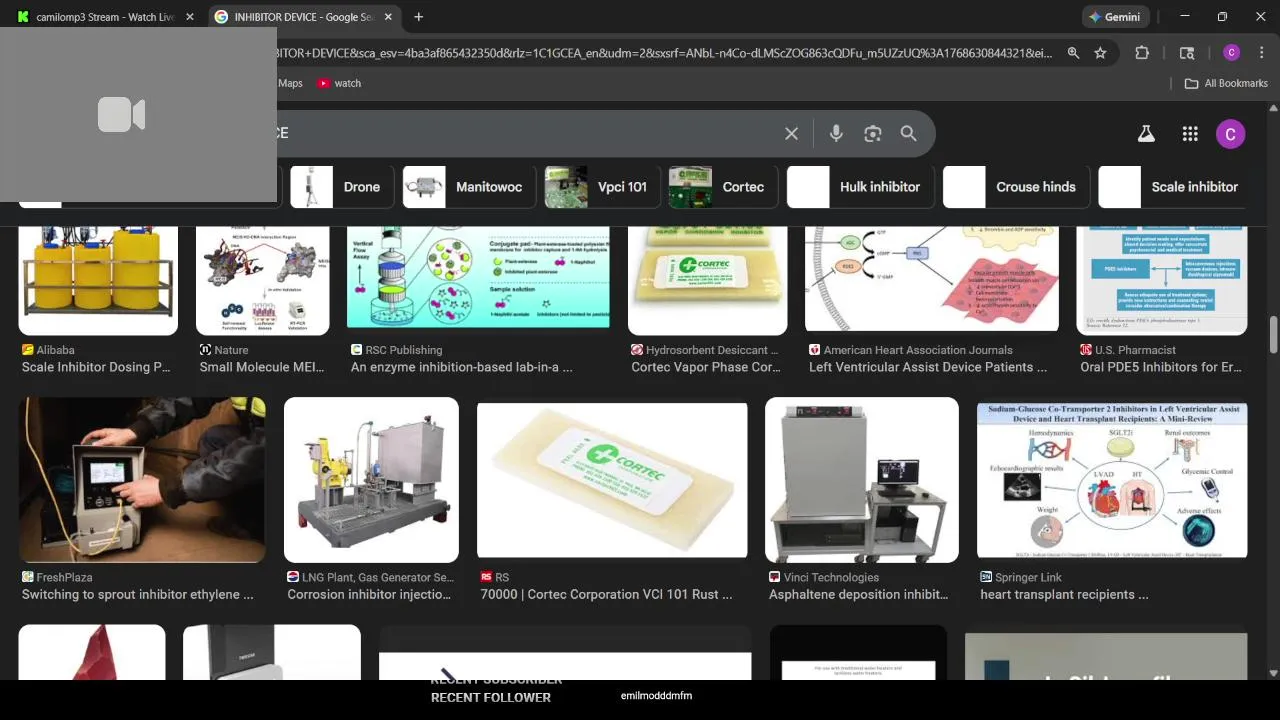Filter results by Scale inhibitor chip
This screenshot has width=1280, height=720.
click(1173, 187)
